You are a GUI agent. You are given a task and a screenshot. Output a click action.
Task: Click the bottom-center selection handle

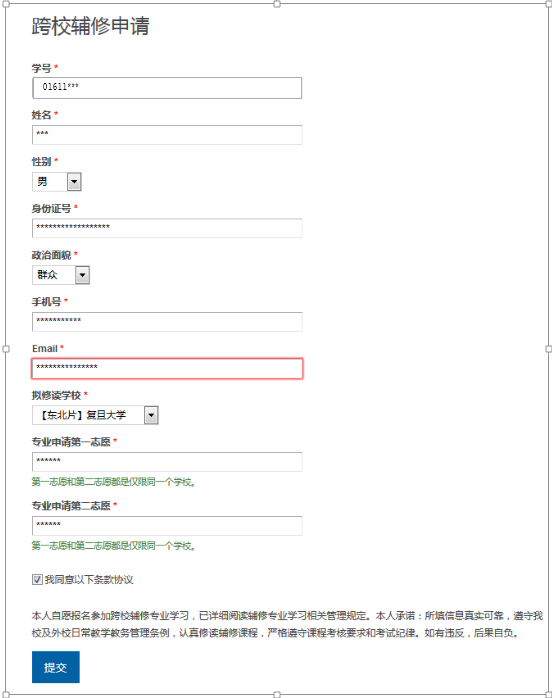(x=277, y=694)
